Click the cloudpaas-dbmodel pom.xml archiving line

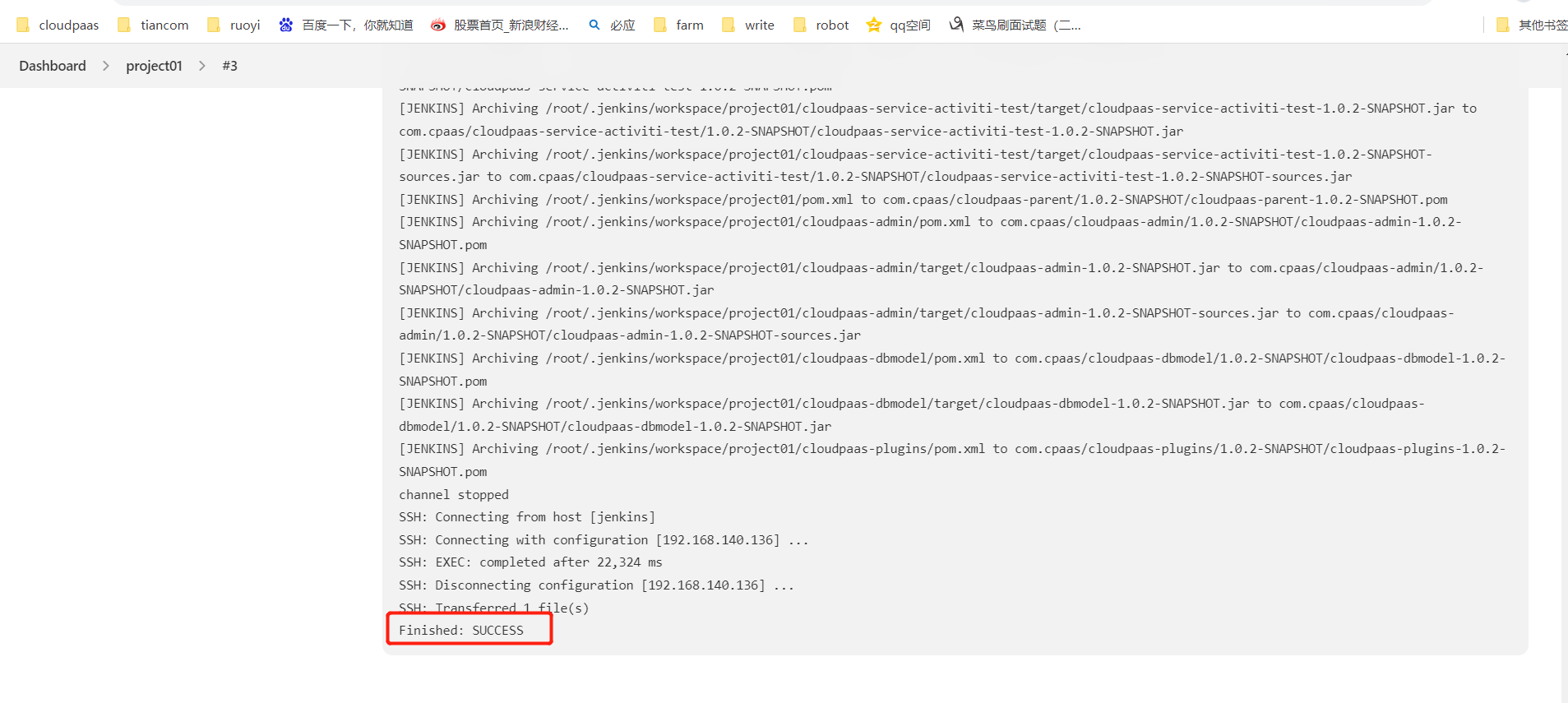(952, 370)
